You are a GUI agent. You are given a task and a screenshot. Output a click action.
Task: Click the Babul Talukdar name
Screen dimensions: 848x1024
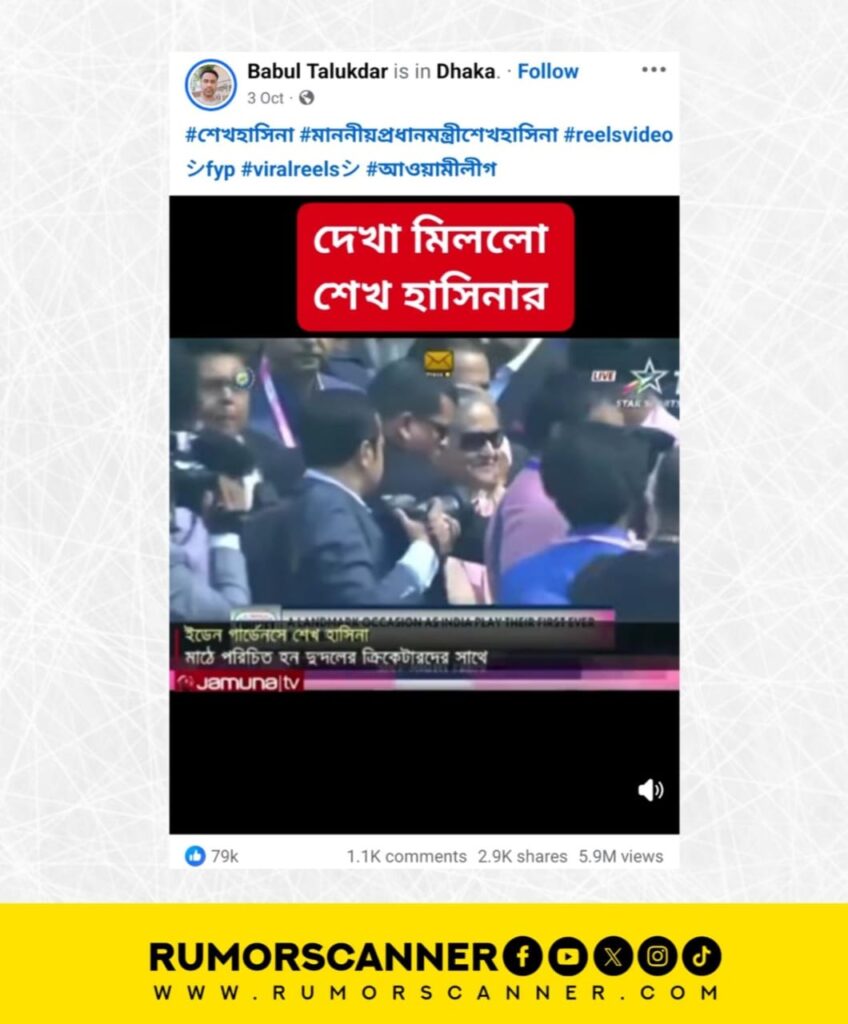(318, 71)
